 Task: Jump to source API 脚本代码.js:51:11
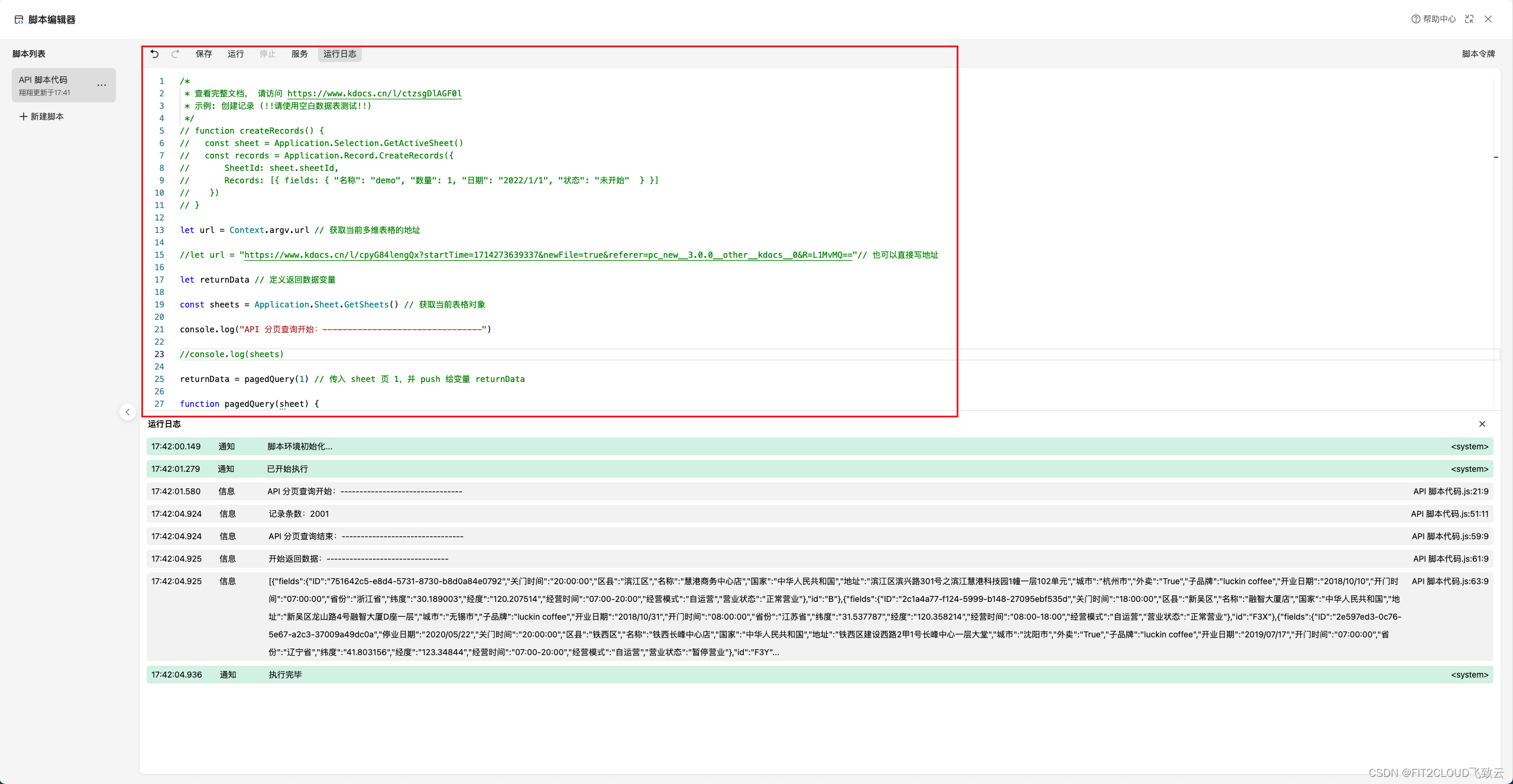(x=1449, y=514)
